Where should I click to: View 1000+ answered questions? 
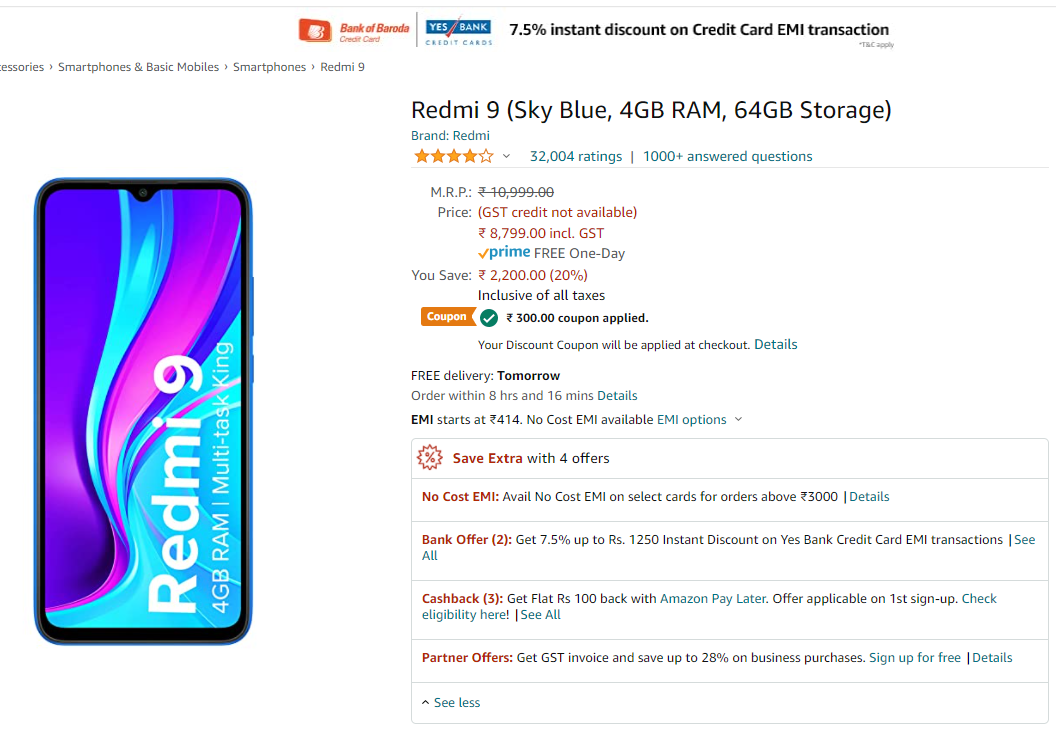click(x=727, y=156)
